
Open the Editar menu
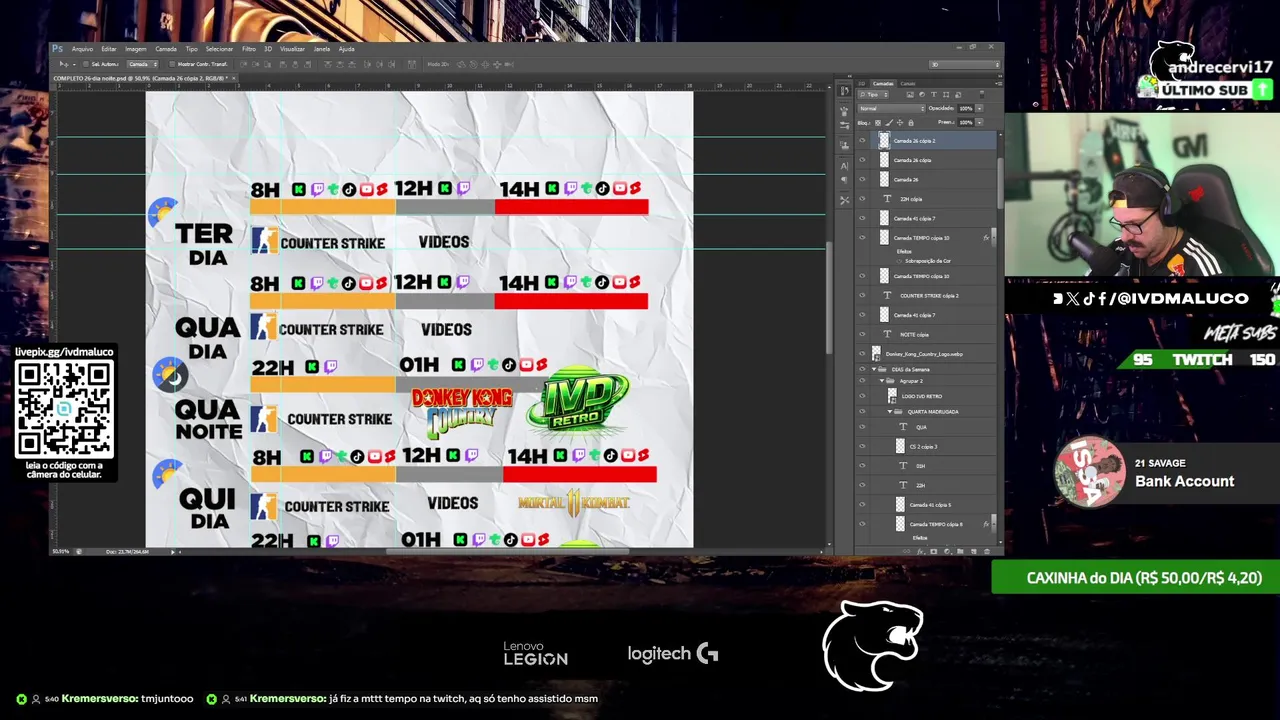109,49
